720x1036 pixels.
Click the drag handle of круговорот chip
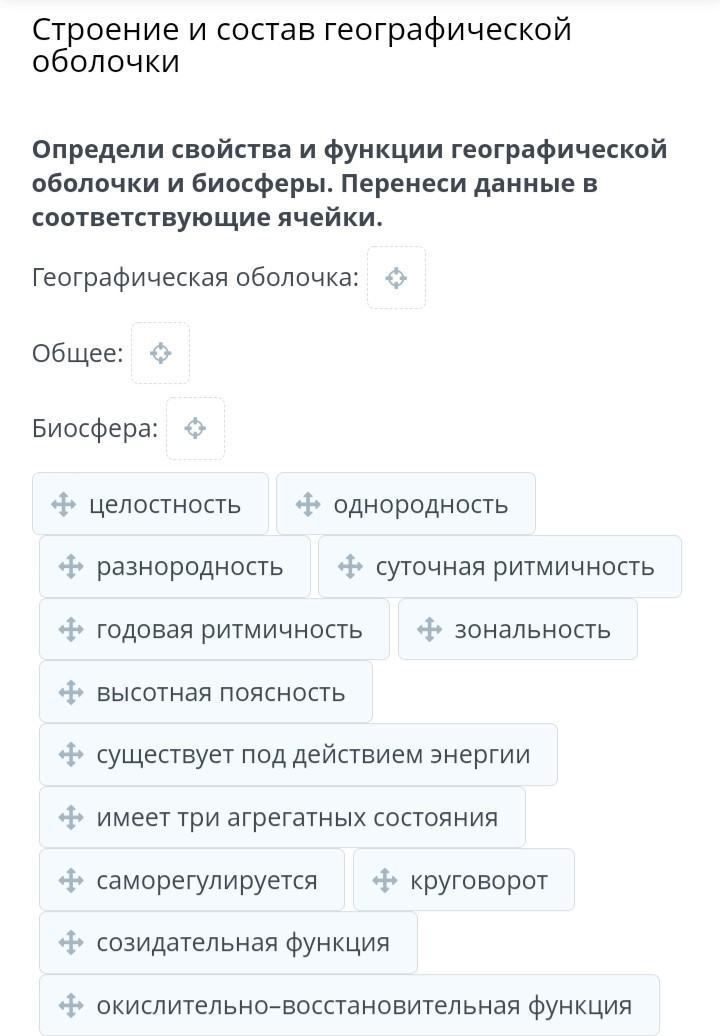click(384, 880)
